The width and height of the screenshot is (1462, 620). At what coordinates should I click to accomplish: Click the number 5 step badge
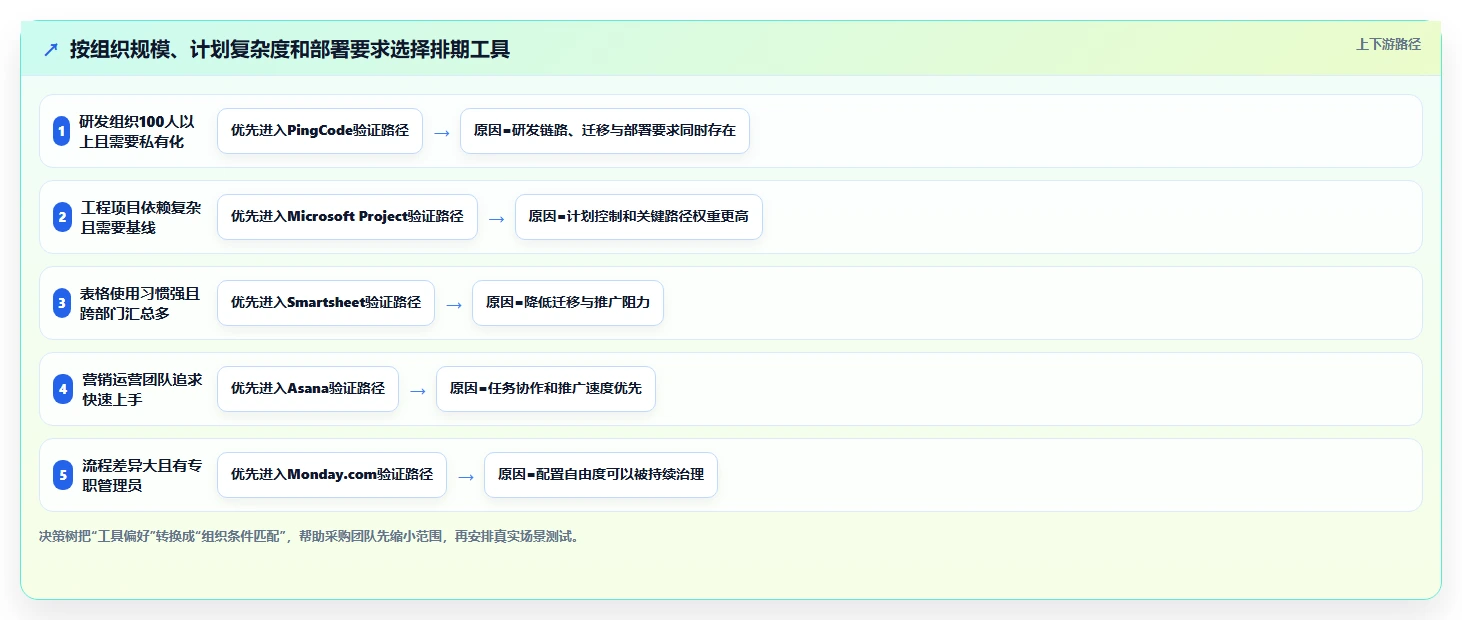pos(62,475)
